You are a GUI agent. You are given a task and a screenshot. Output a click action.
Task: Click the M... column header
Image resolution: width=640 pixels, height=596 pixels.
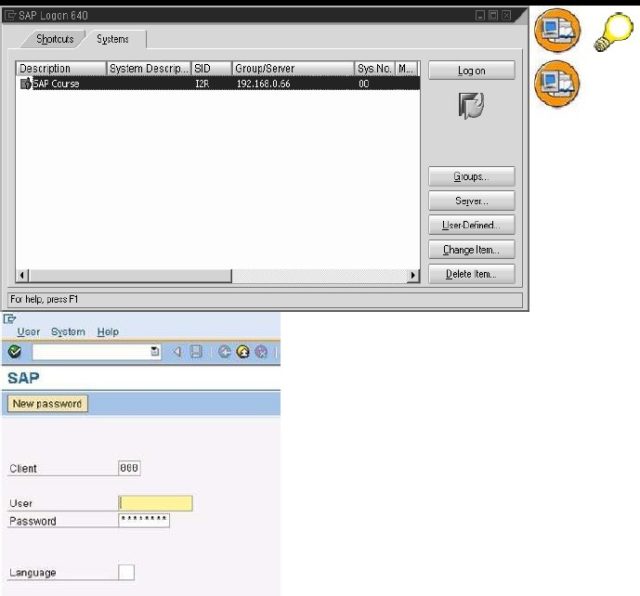pos(407,69)
